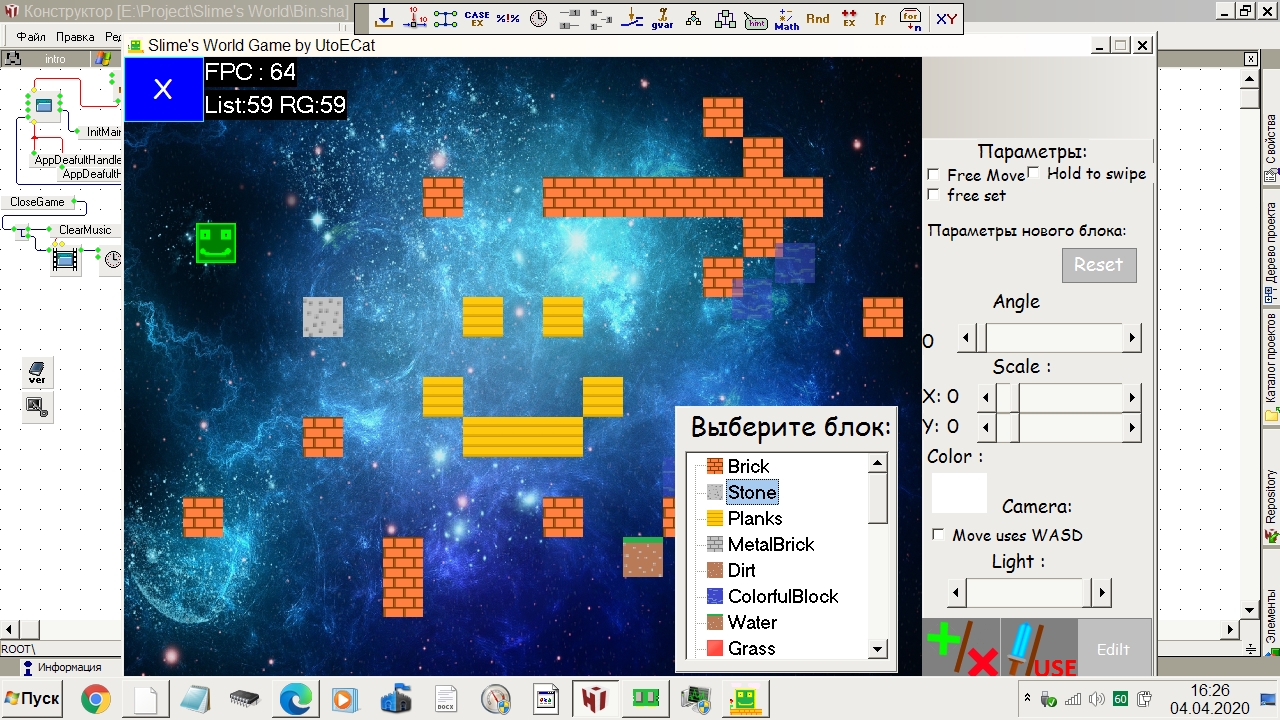Click the %!% format toolbar icon
Image resolution: width=1280 pixels, height=720 pixels.
(508, 18)
